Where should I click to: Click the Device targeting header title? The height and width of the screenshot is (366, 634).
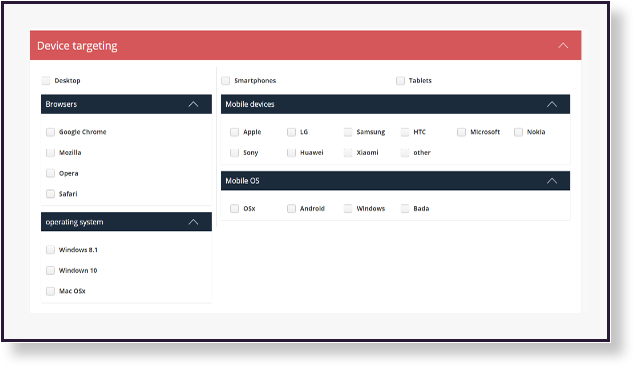click(x=77, y=46)
